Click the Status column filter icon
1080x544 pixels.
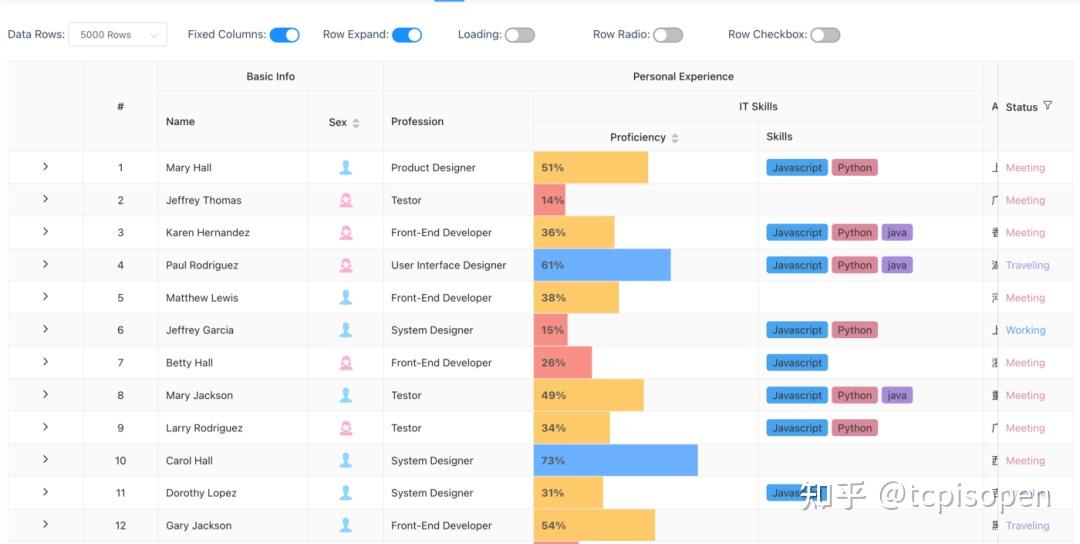[1048, 106]
